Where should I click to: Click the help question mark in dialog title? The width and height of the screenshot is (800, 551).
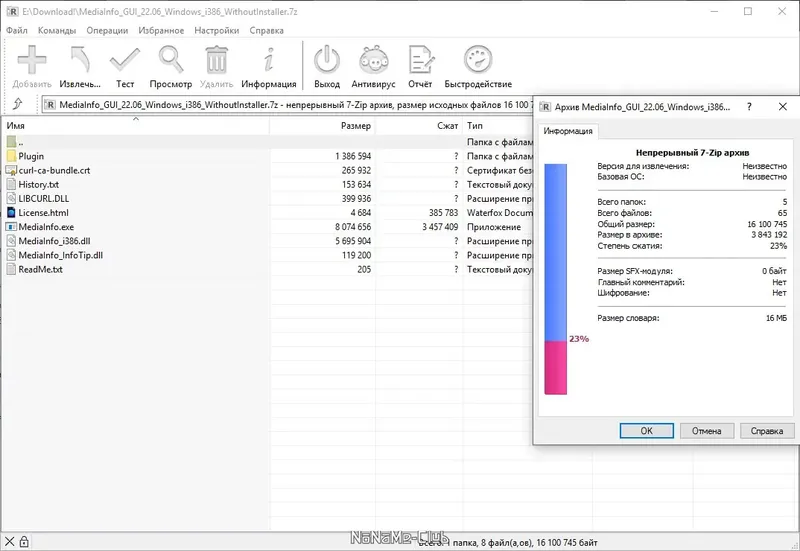pos(749,107)
